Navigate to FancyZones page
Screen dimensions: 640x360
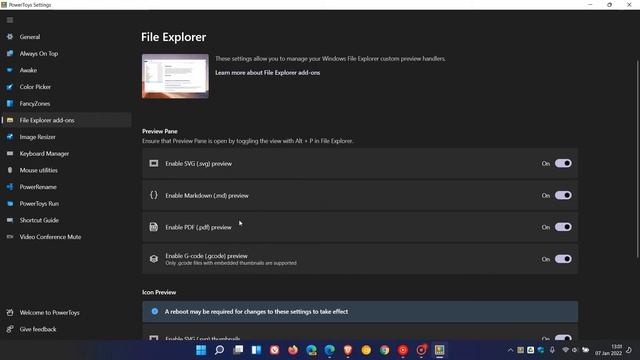point(65,104)
